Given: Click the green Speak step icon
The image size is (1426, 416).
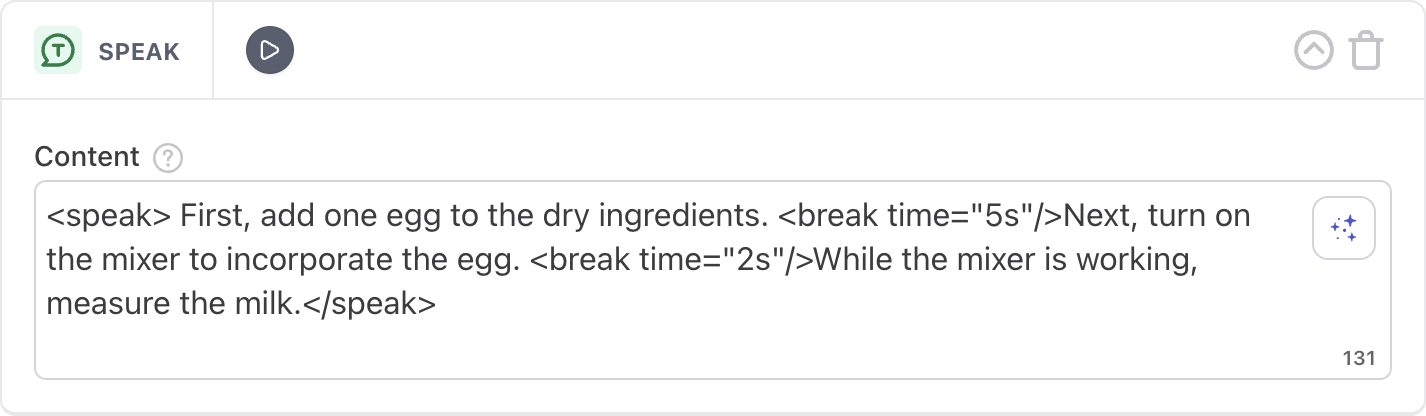Looking at the screenshot, I should pyautogui.click(x=58, y=50).
